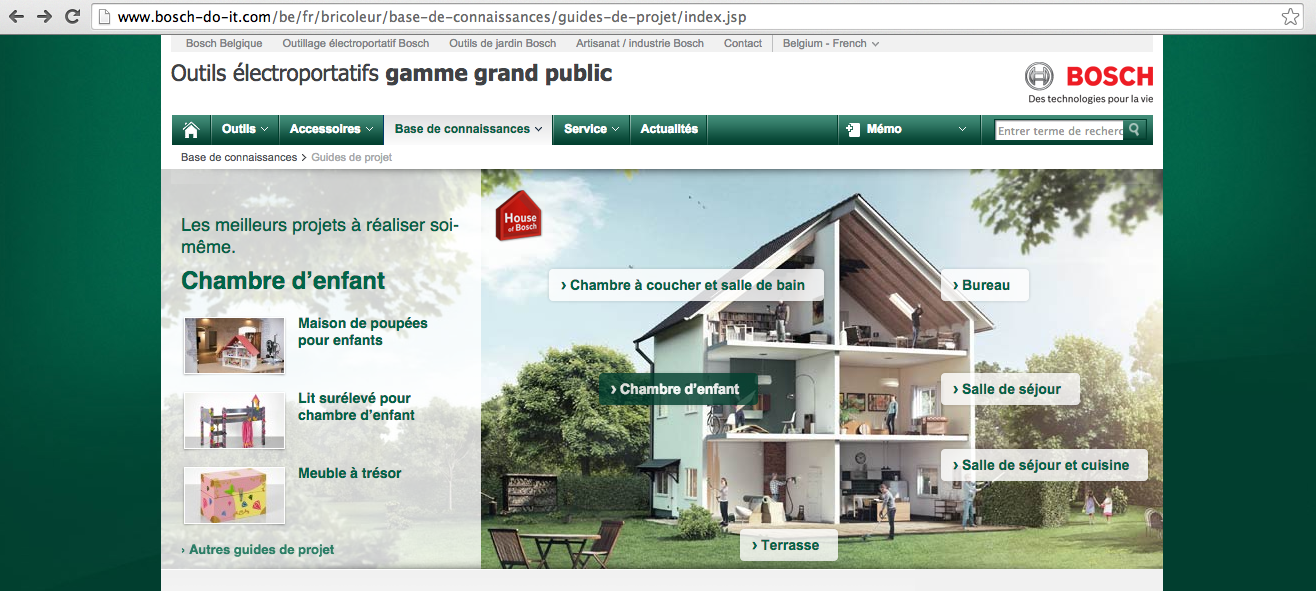Expand the Outils dropdown menu

pyautogui.click(x=245, y=129)
